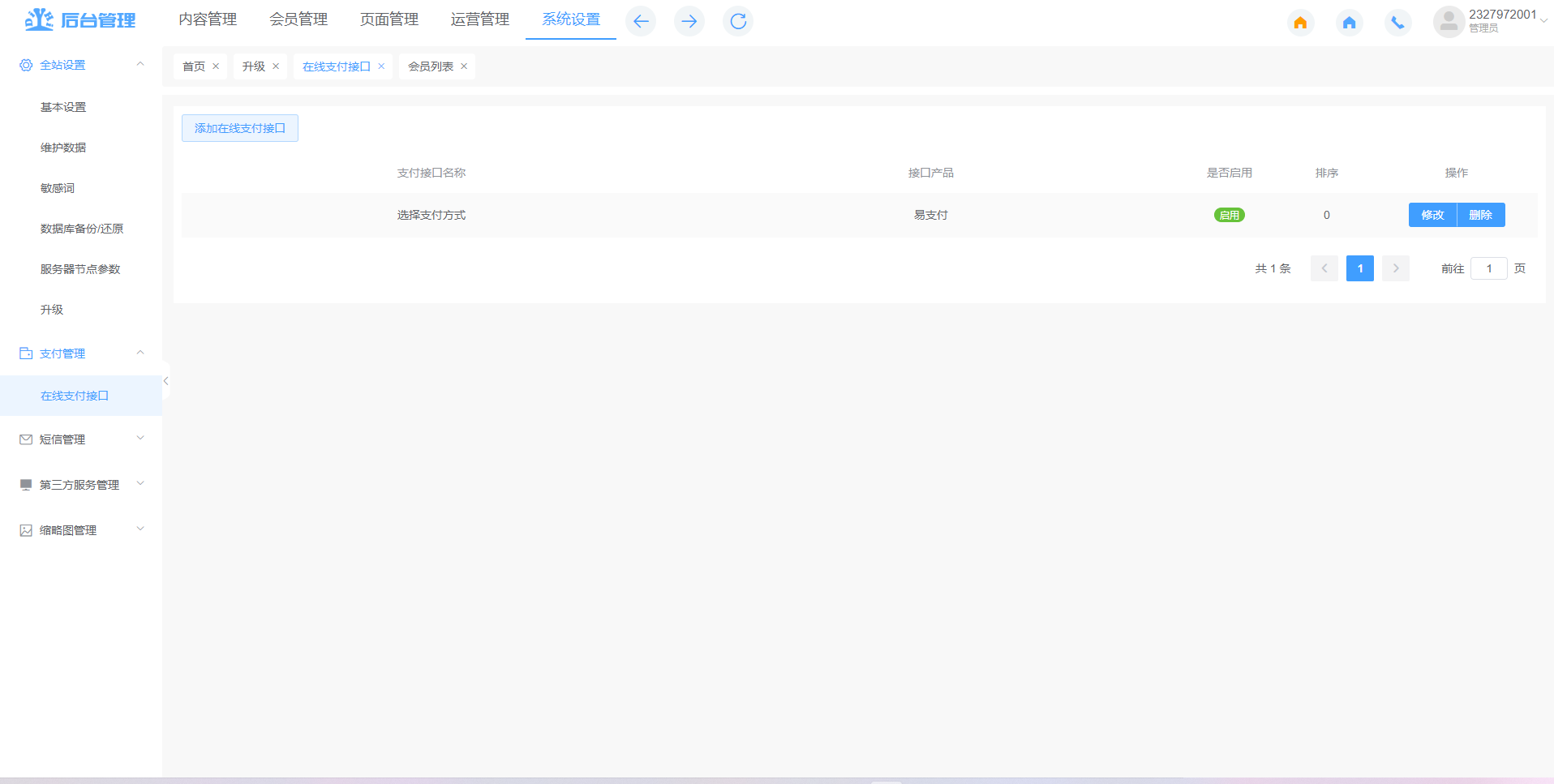The height and width of the screenshot is (784, 1554).
Task: Click the user avatar icon
Action: pos(1449,22)
